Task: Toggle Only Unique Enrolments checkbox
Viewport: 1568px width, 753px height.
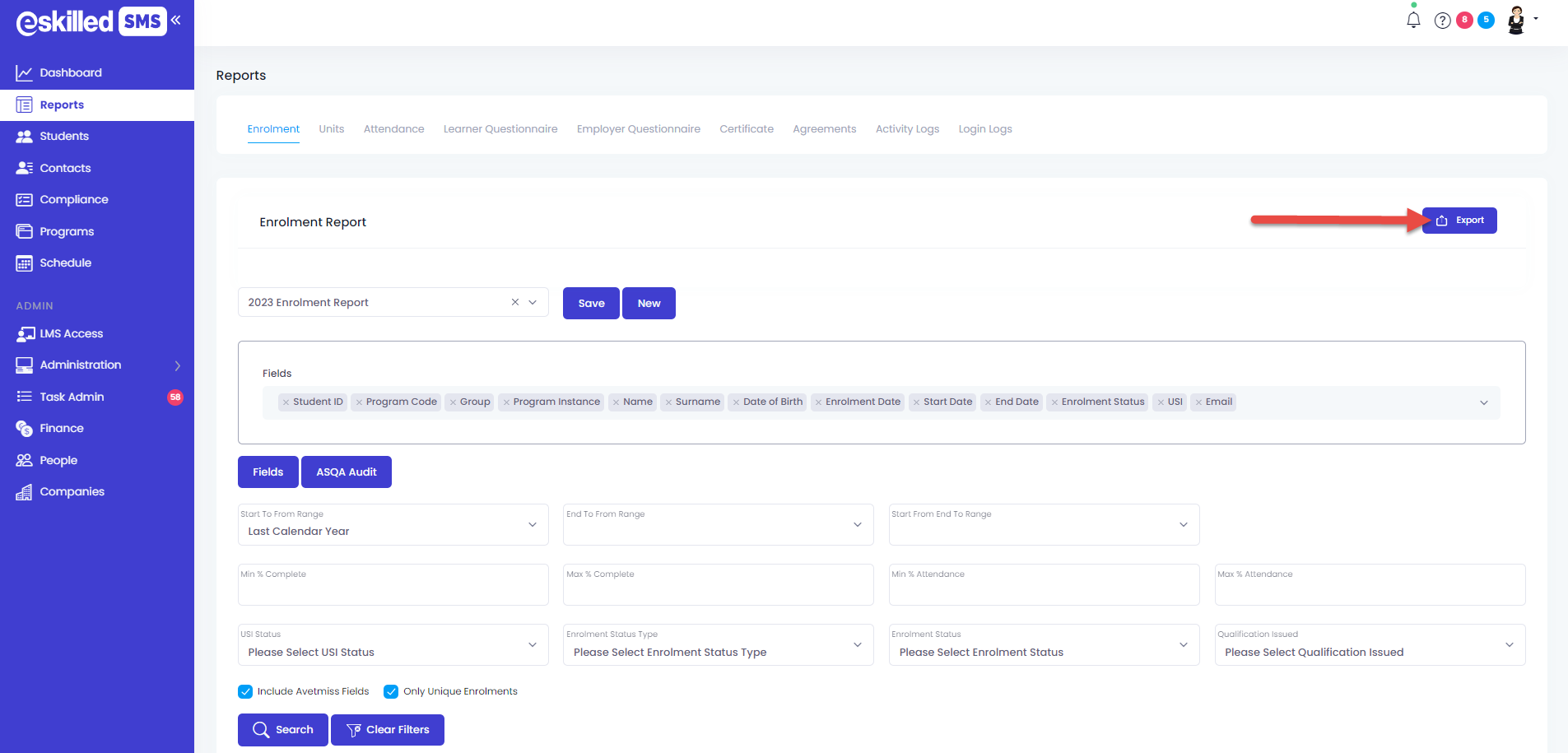Action: [391, 691]
